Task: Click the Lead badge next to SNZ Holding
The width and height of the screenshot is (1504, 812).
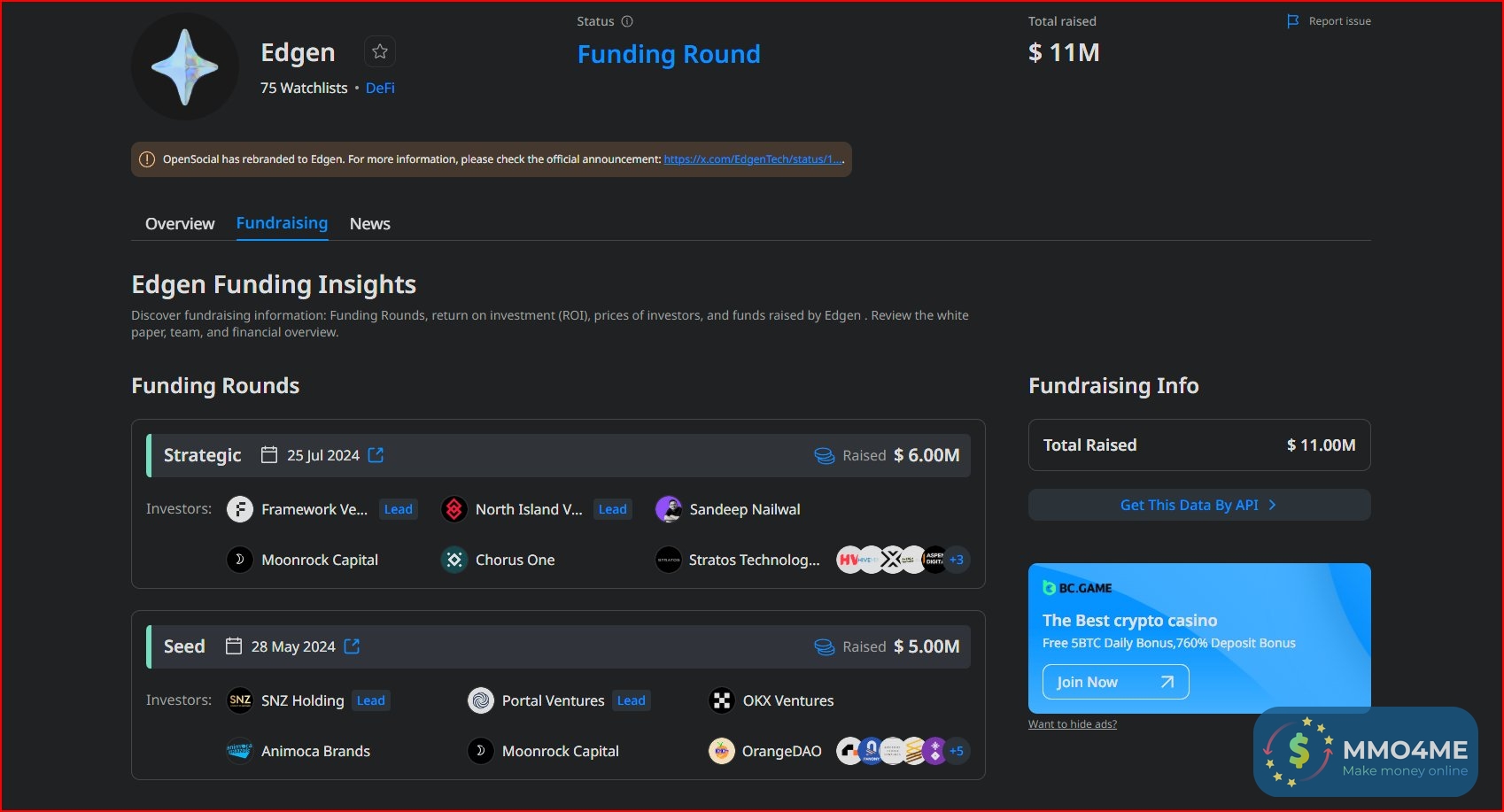Action: [x=371, y=700]
